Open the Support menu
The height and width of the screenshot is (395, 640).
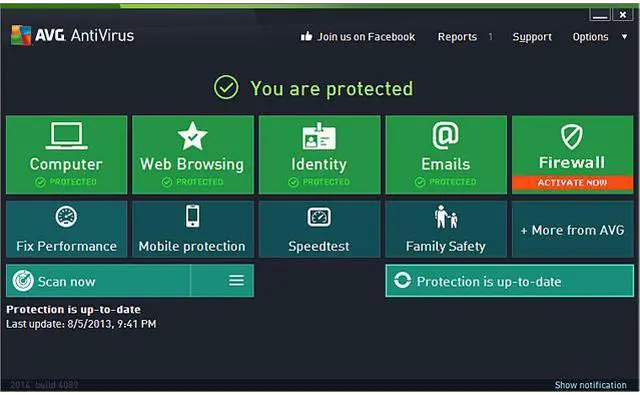(532, 37)
